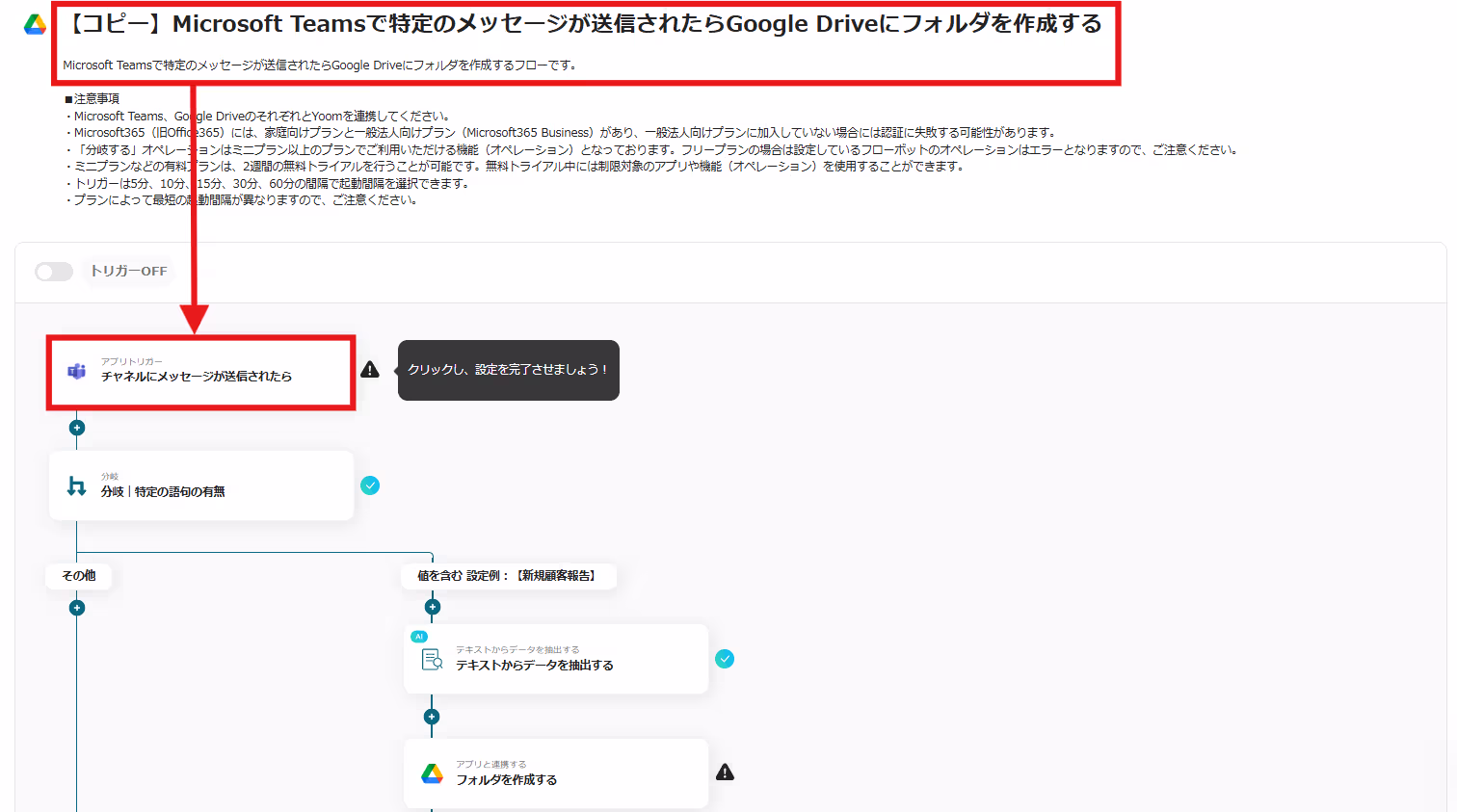Image resolution: width=1457 pixels, height=812 pixels.
Task: Click the warning triangle next to フォルダを作成する
Action: 725,773
